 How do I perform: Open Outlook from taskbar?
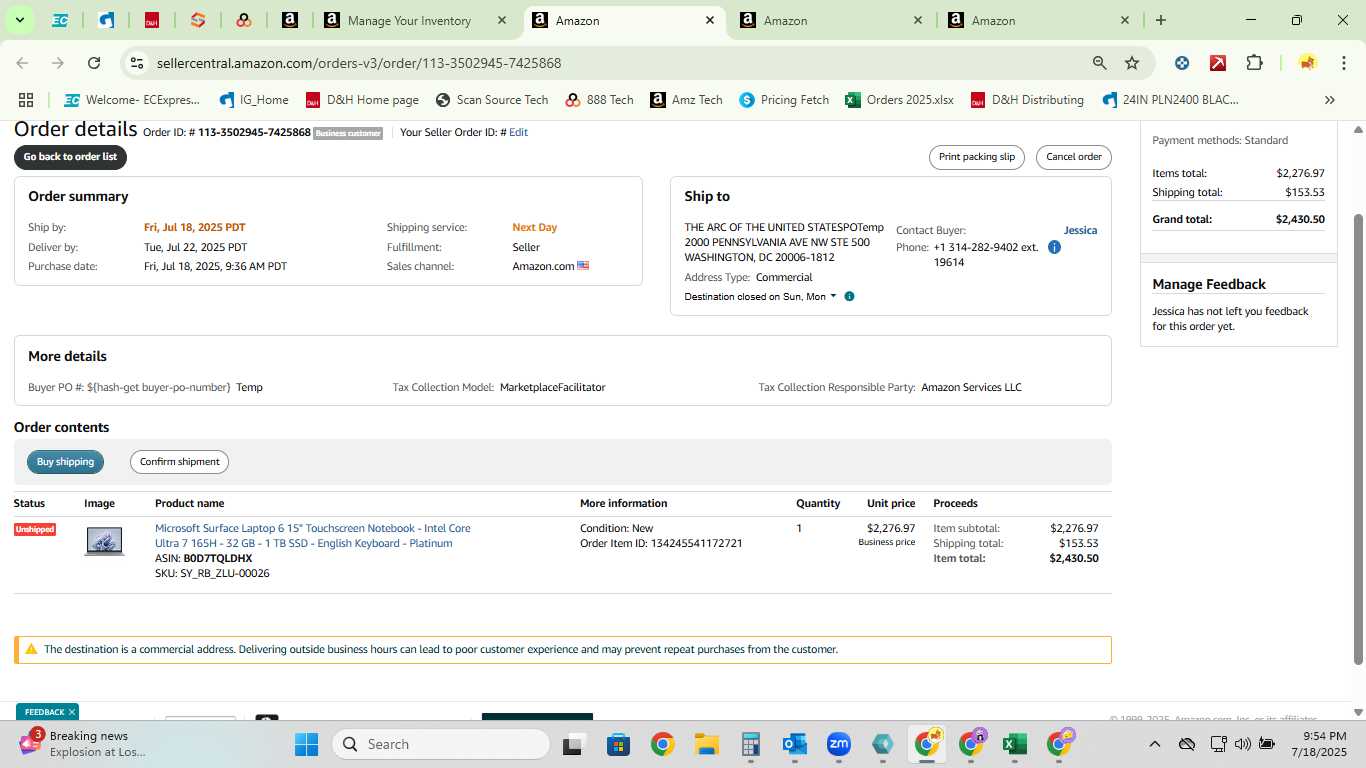click(x=794, y=744)
